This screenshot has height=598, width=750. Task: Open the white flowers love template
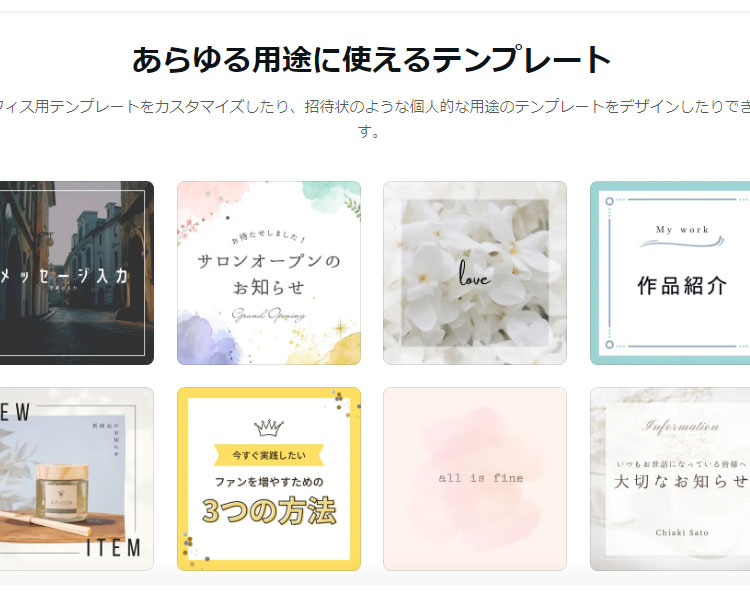tap(475, 273)
